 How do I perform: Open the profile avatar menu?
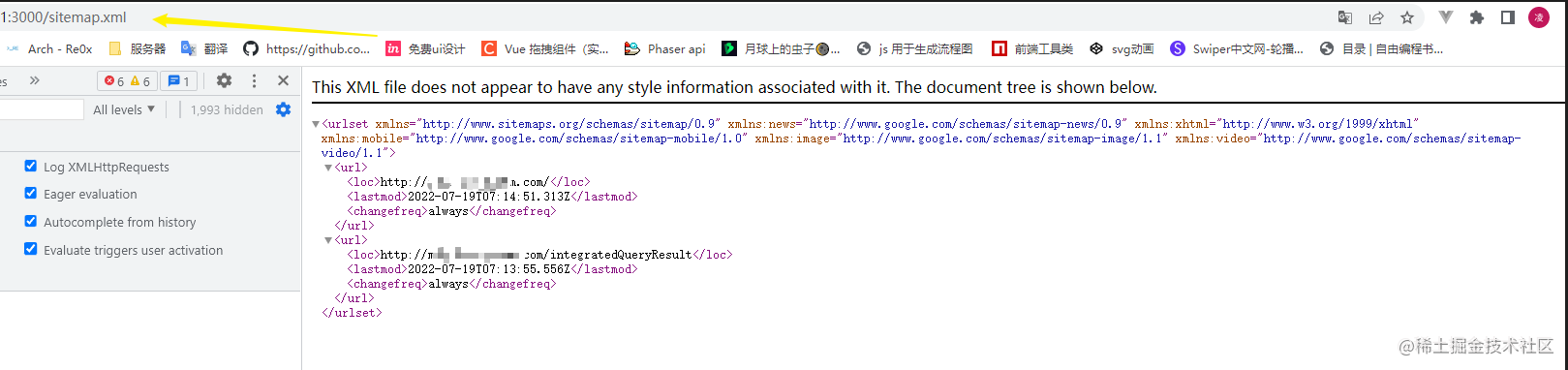1539,17
